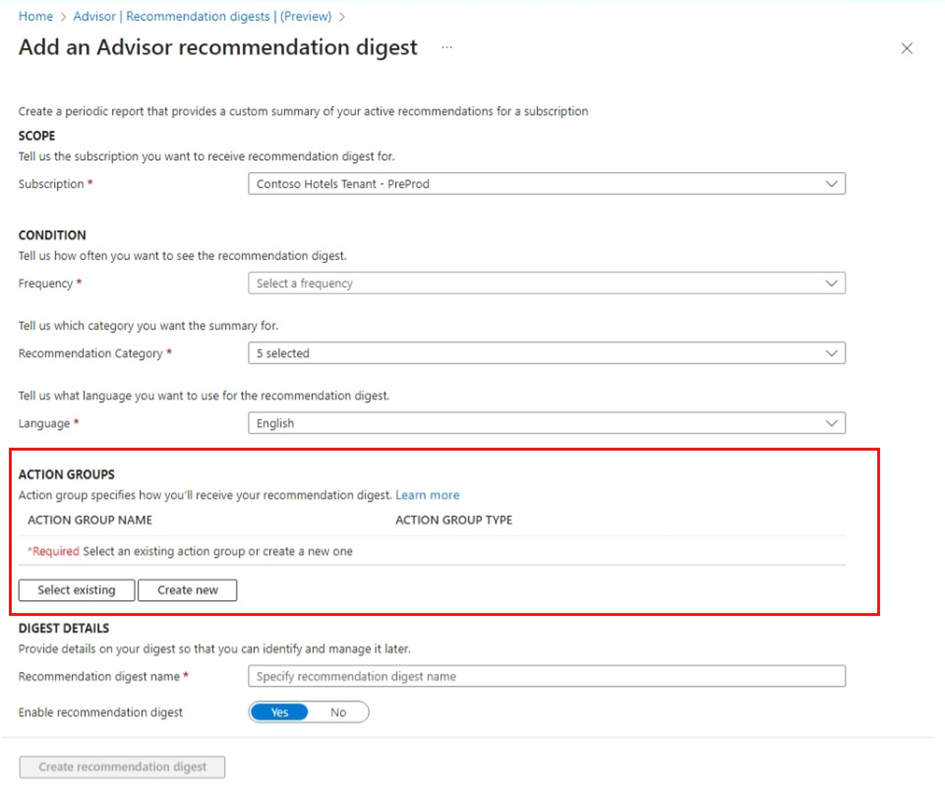Image resolution: width=945 pixels, height=800 pixels.
Task: Open the ellipsis more options menu
Action: 447,47
